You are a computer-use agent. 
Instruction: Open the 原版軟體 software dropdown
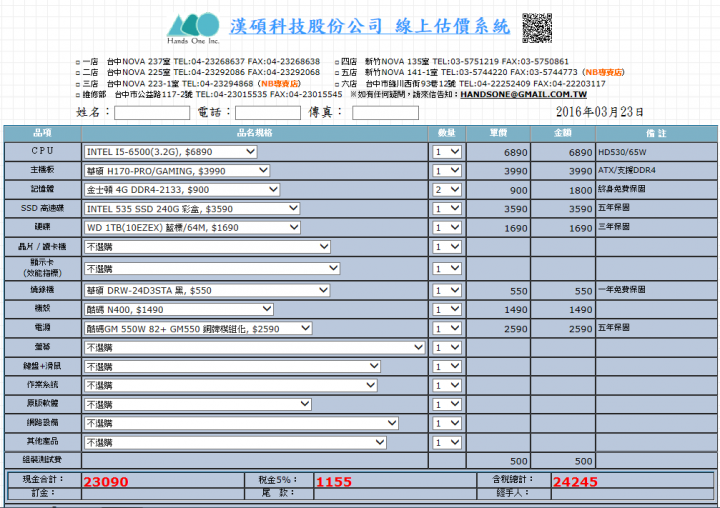[x=198, y=404]
